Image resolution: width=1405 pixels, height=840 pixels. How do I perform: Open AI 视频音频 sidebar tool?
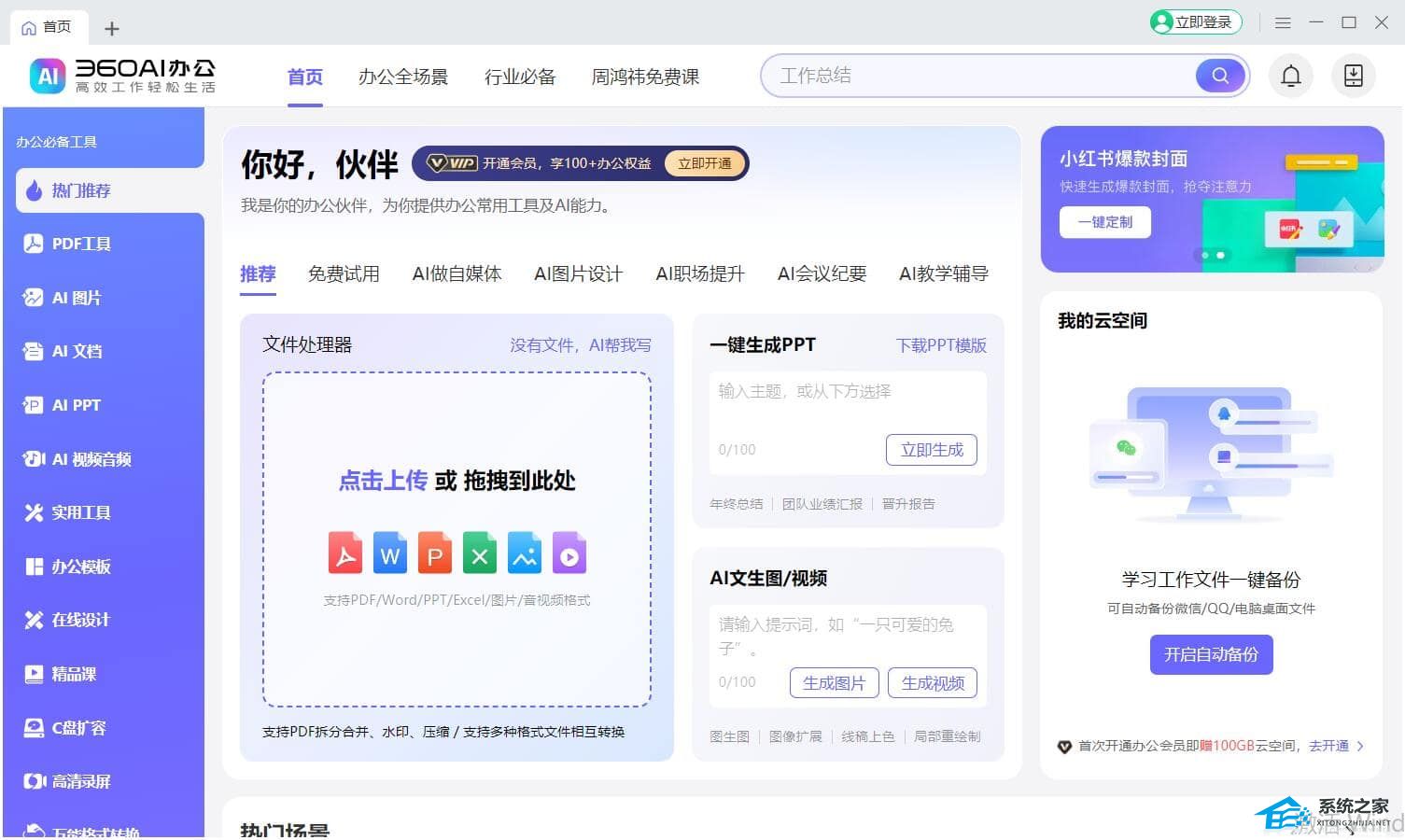[x=91, y=459]
